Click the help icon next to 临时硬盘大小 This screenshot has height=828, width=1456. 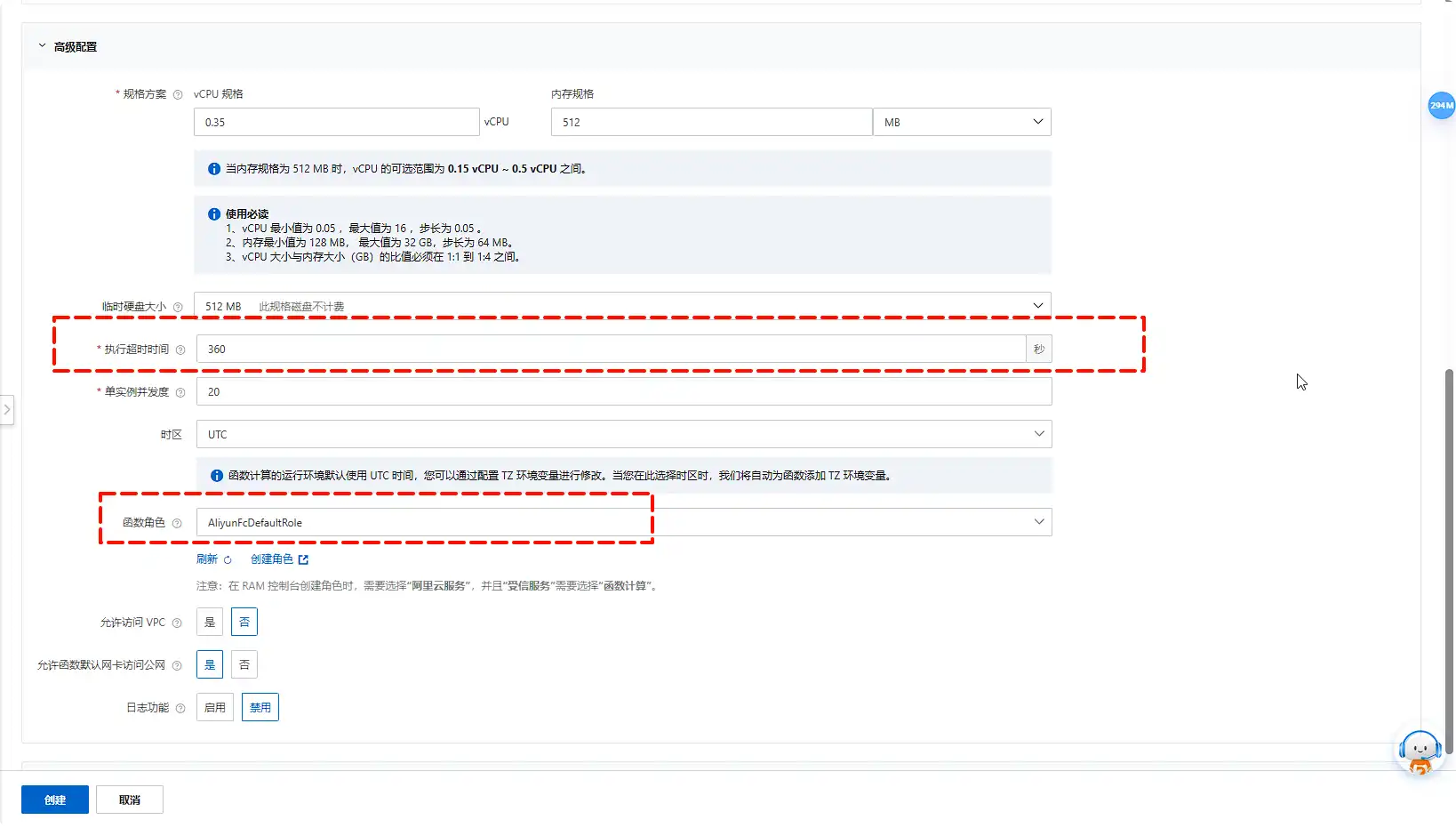point(178,307)
